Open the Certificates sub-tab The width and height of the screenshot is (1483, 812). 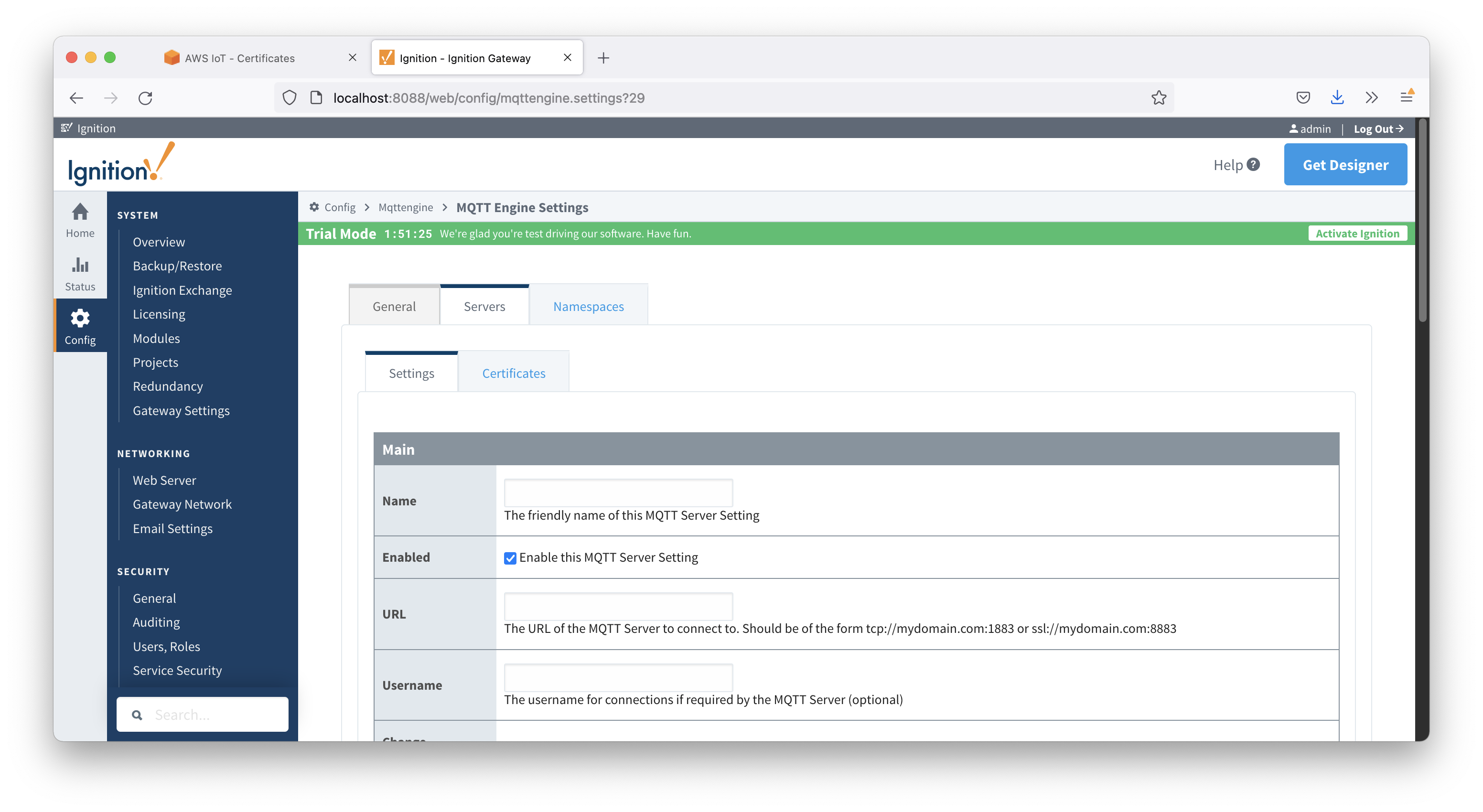[x=513, y=373]
